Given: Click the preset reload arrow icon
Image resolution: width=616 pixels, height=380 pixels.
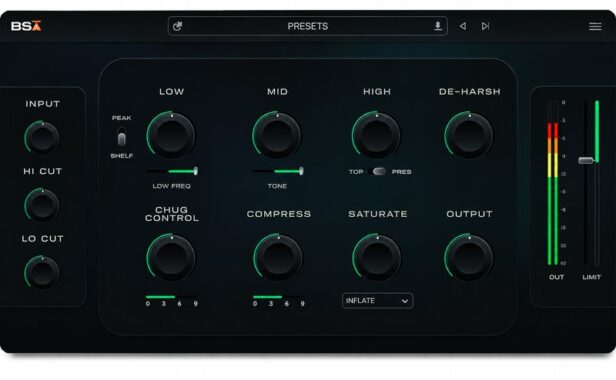Looking at the screenshot, I should [178, 26].
